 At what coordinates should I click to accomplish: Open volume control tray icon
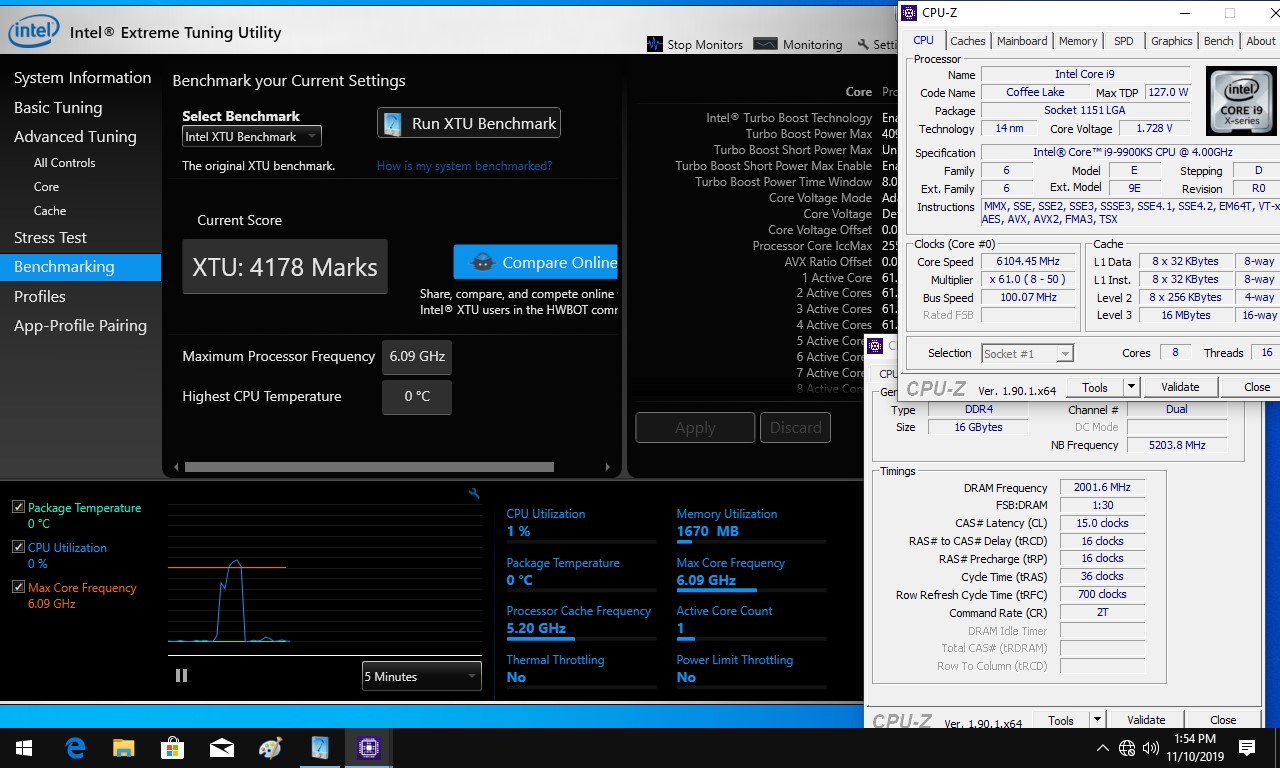tap(1151, 748)
